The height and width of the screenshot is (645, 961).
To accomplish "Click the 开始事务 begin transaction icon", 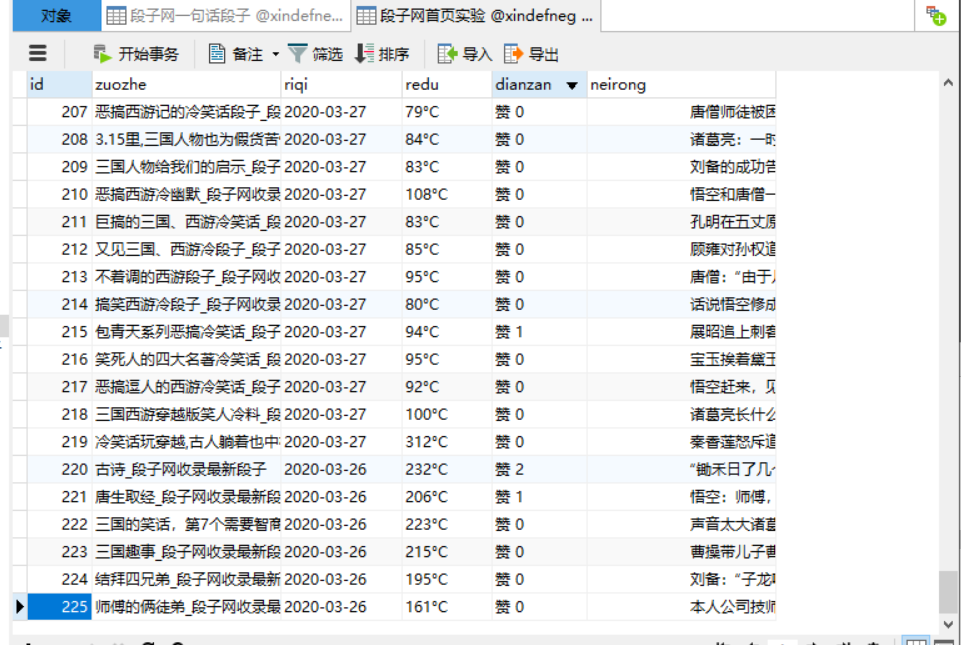I will click(102, 54).
